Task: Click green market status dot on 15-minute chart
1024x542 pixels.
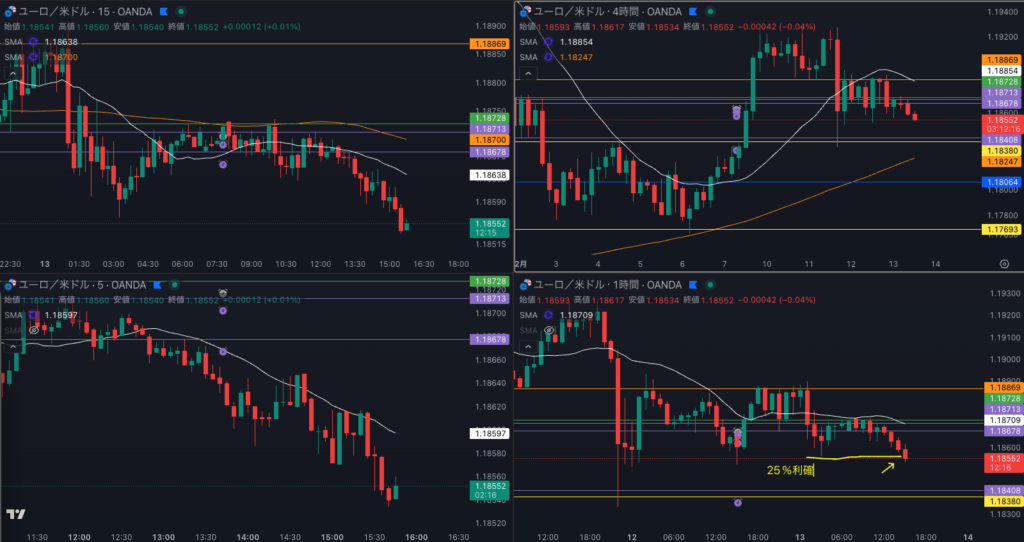Action: [x=180, y=11]
